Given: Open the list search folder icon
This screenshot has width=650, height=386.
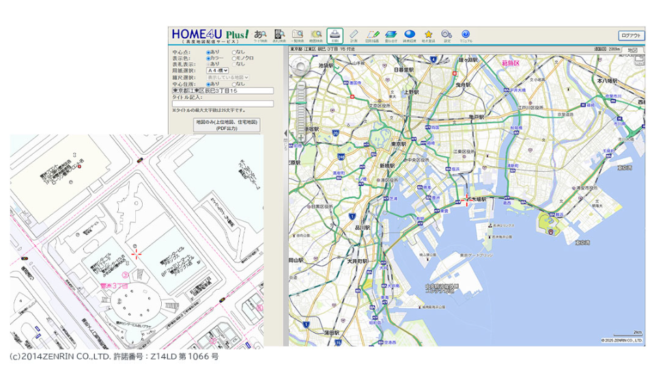Looking at the screenshot, I should [x=297, y=36].
